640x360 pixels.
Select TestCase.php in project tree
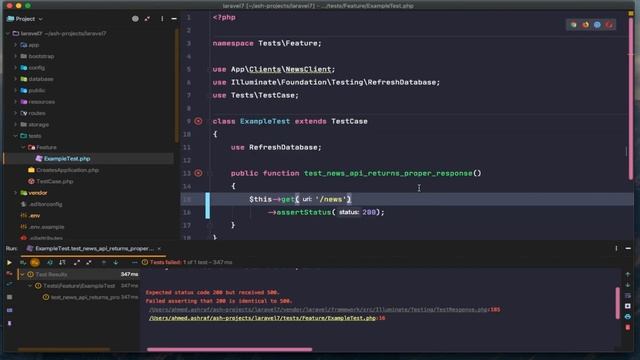54,181
